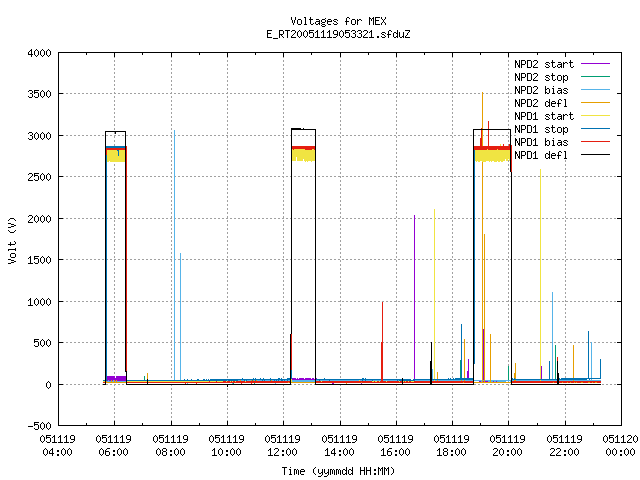Click the "NPD2 start" legend label

[x=544, y=64]
